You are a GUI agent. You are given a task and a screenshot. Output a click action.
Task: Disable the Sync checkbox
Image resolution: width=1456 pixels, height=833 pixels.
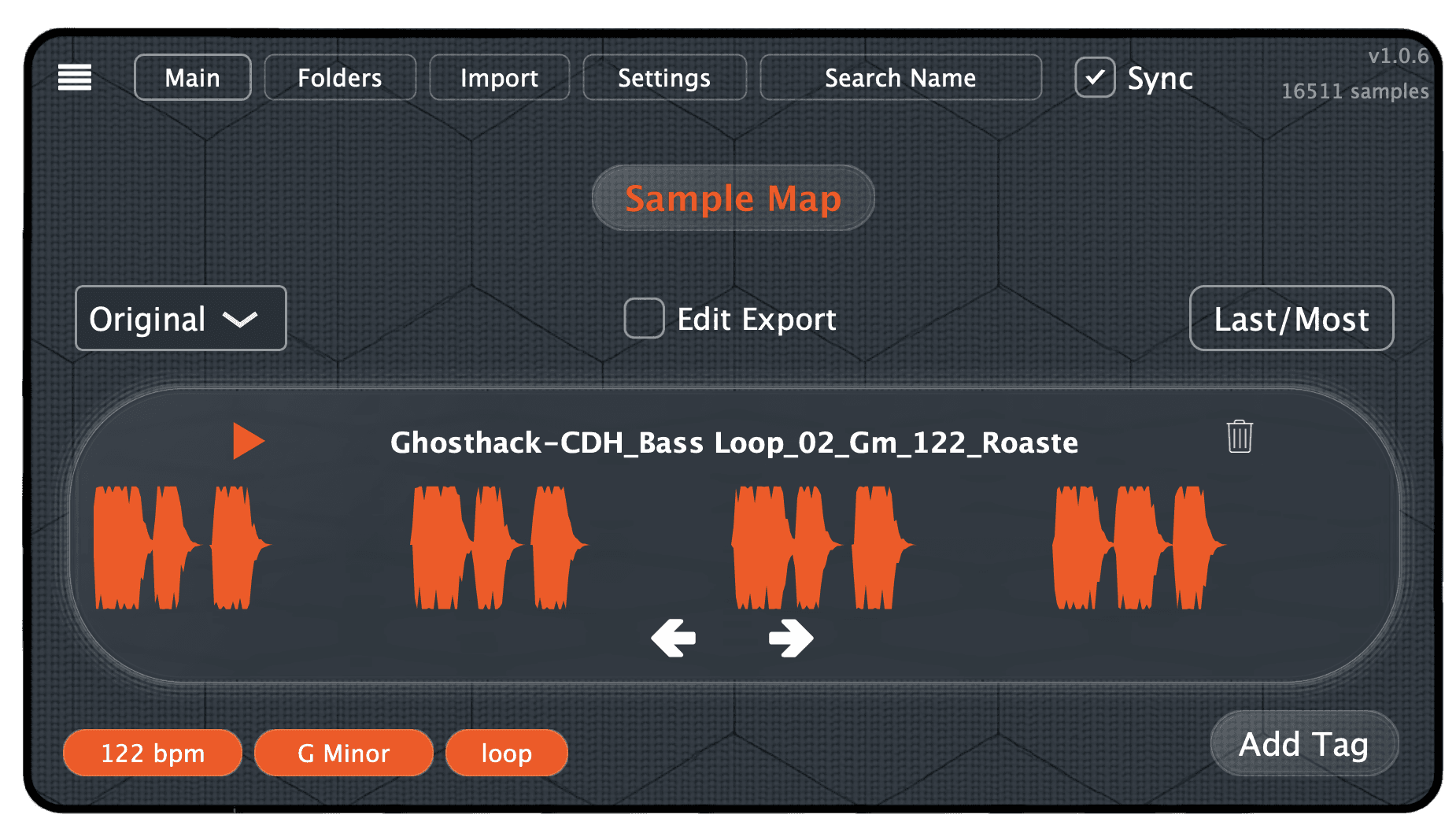coord(1095,77)
